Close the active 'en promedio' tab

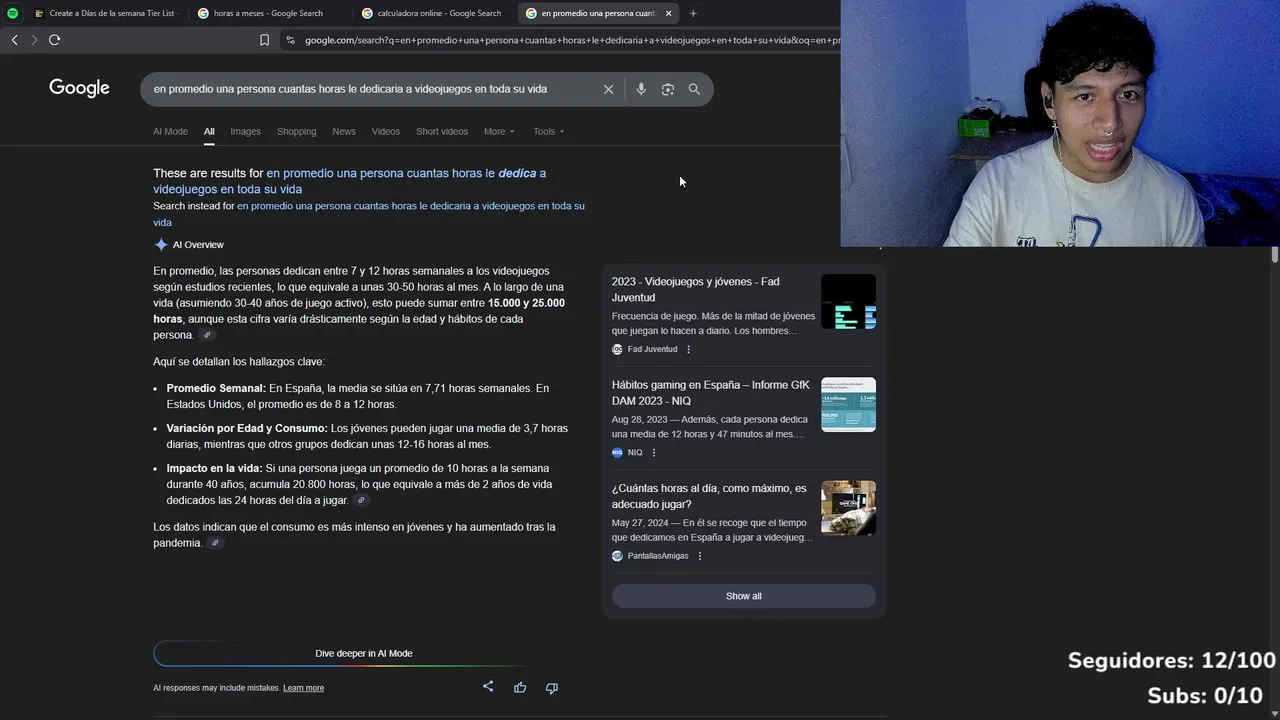tap(668, 13)
